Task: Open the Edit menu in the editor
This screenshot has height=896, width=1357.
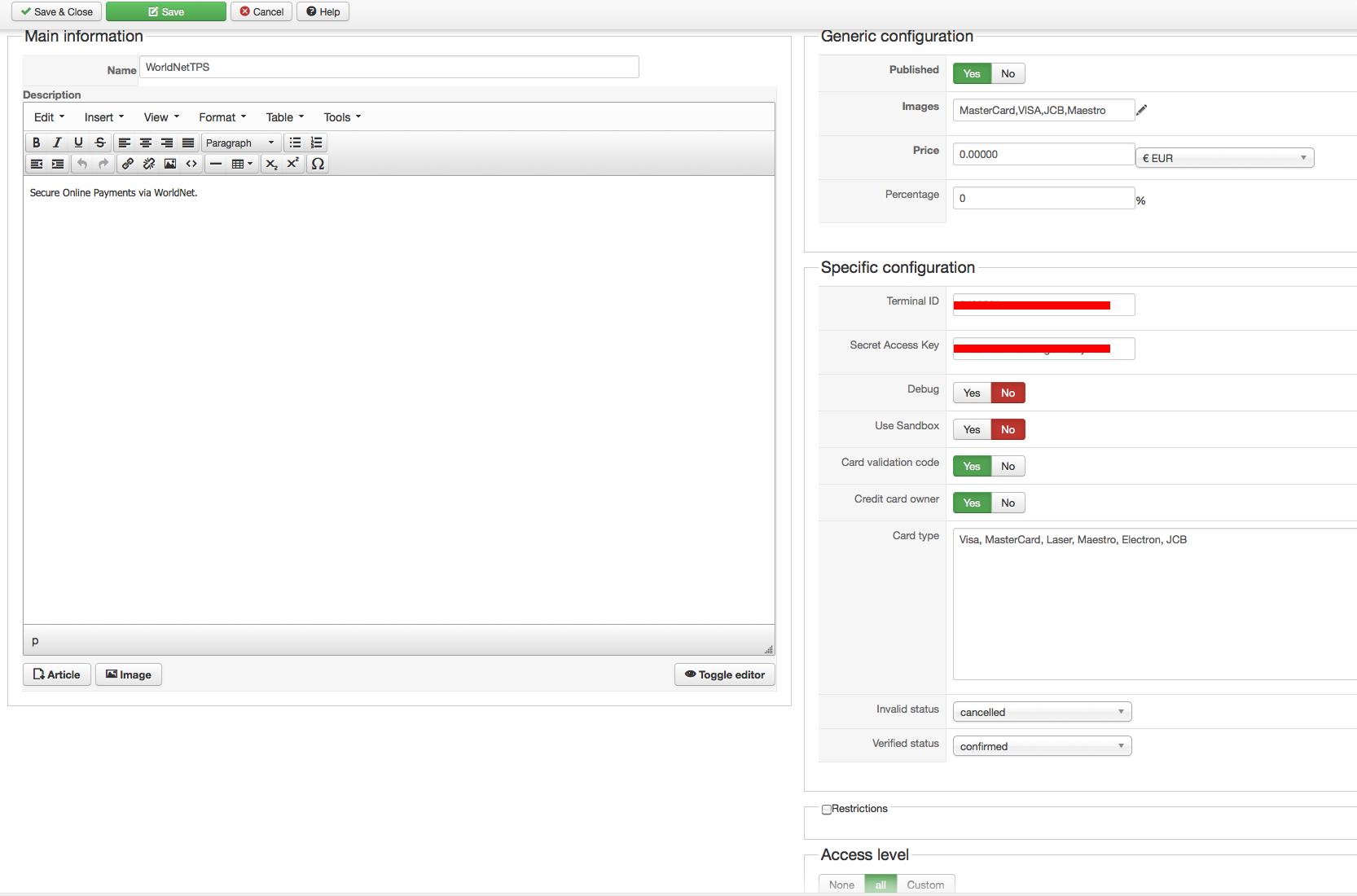Action: 49,117
